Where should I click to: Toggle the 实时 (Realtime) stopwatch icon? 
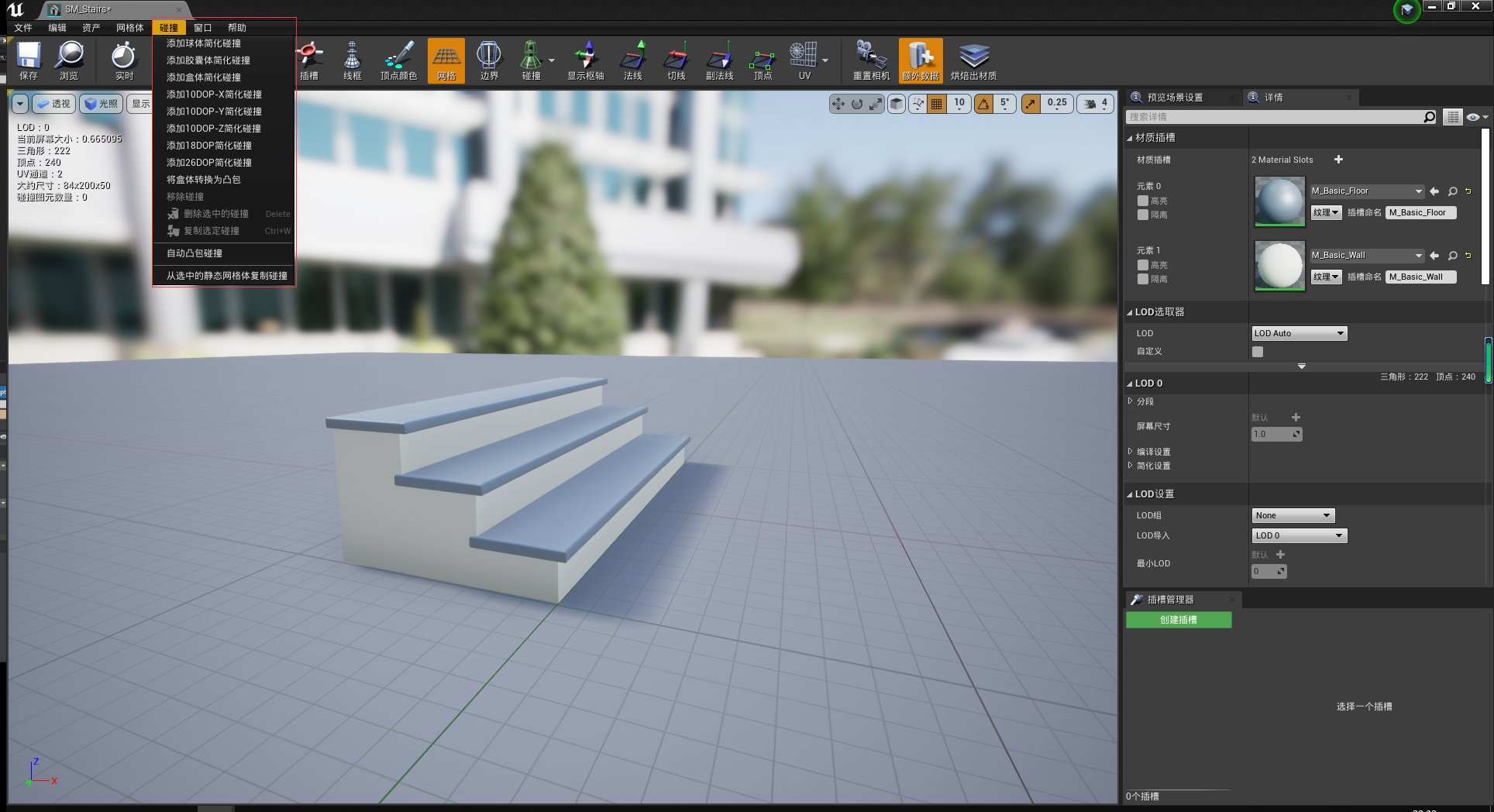coord(124,60)
